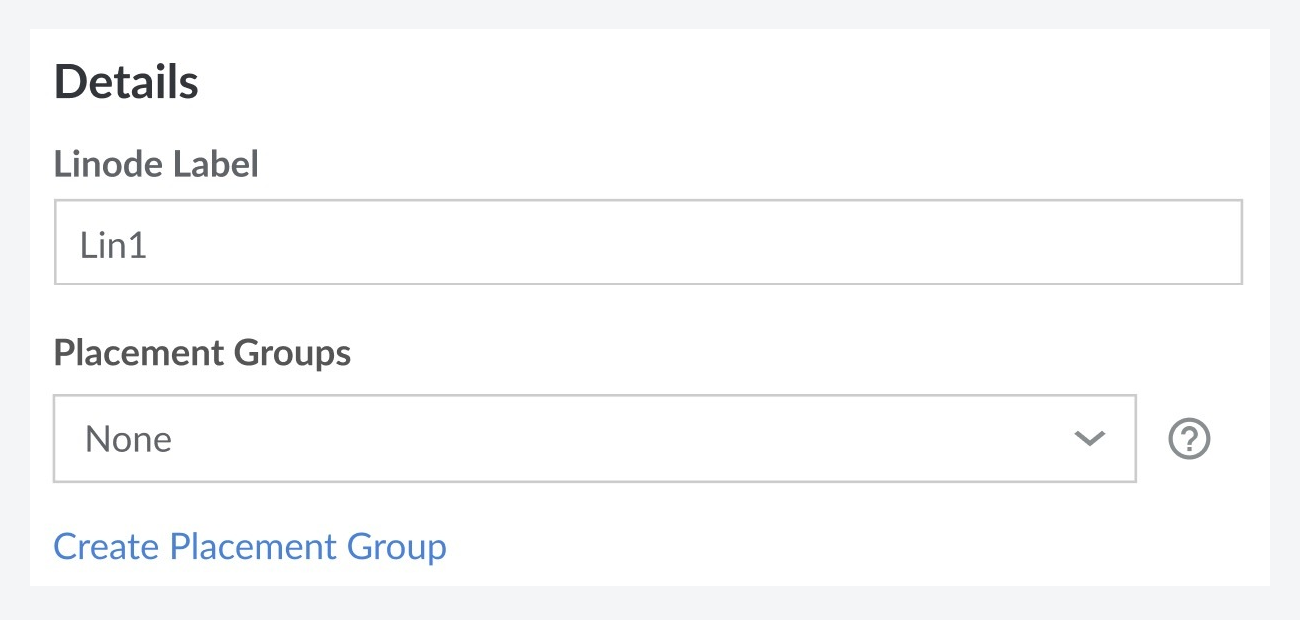Image resolution: width=1300 pixels, height=620 pixels.
Task: Click the Details section heading
Action: [x=126, y=82]
